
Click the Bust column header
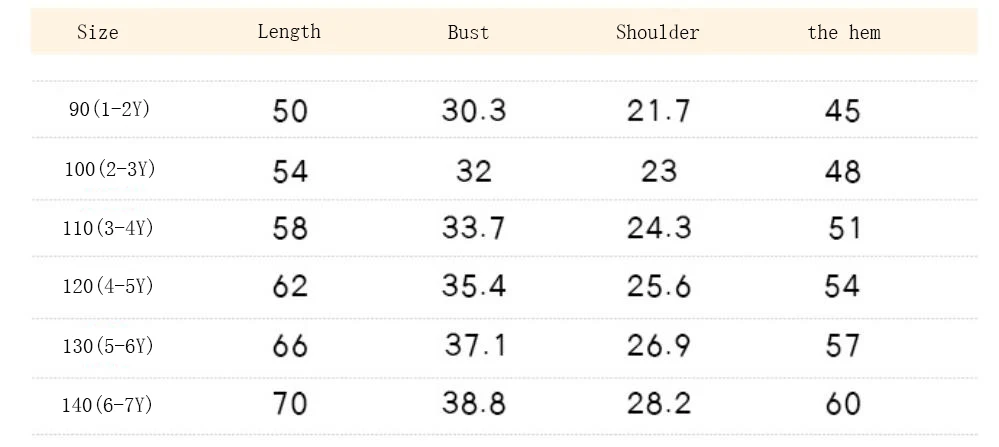[468, 33]
